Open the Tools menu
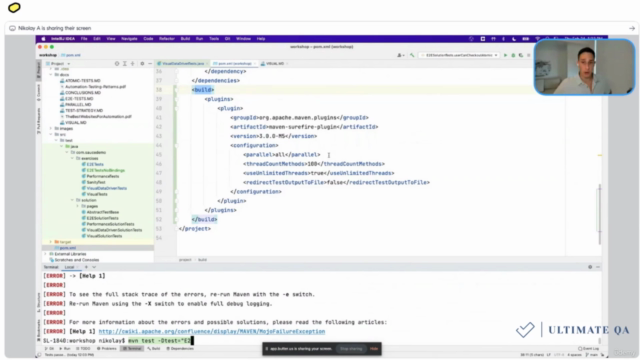 pyautogui.click(x=214, y=39)
